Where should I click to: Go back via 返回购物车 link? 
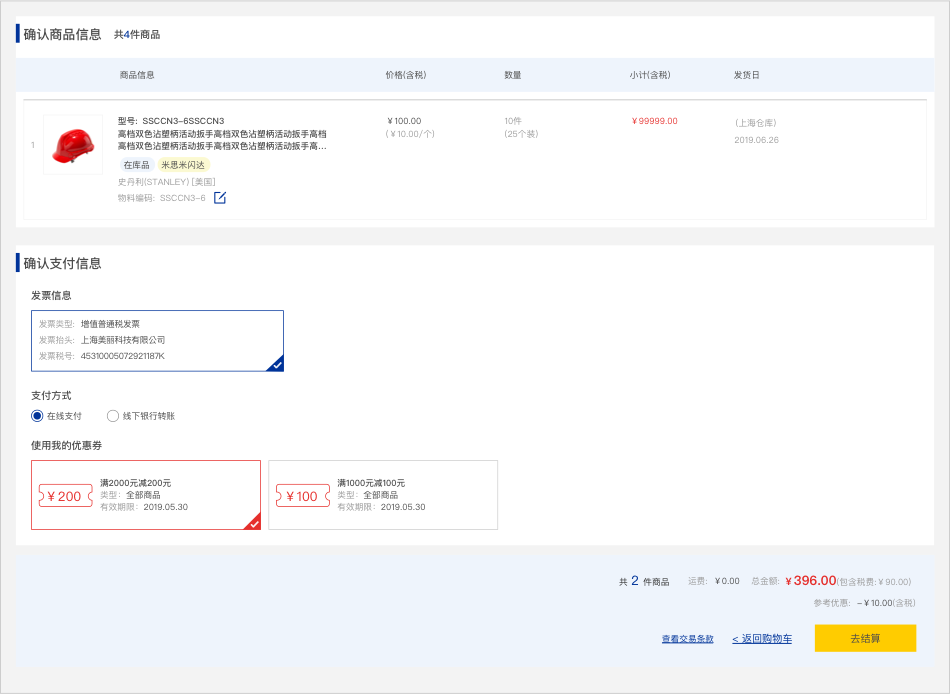click(762, 639)
